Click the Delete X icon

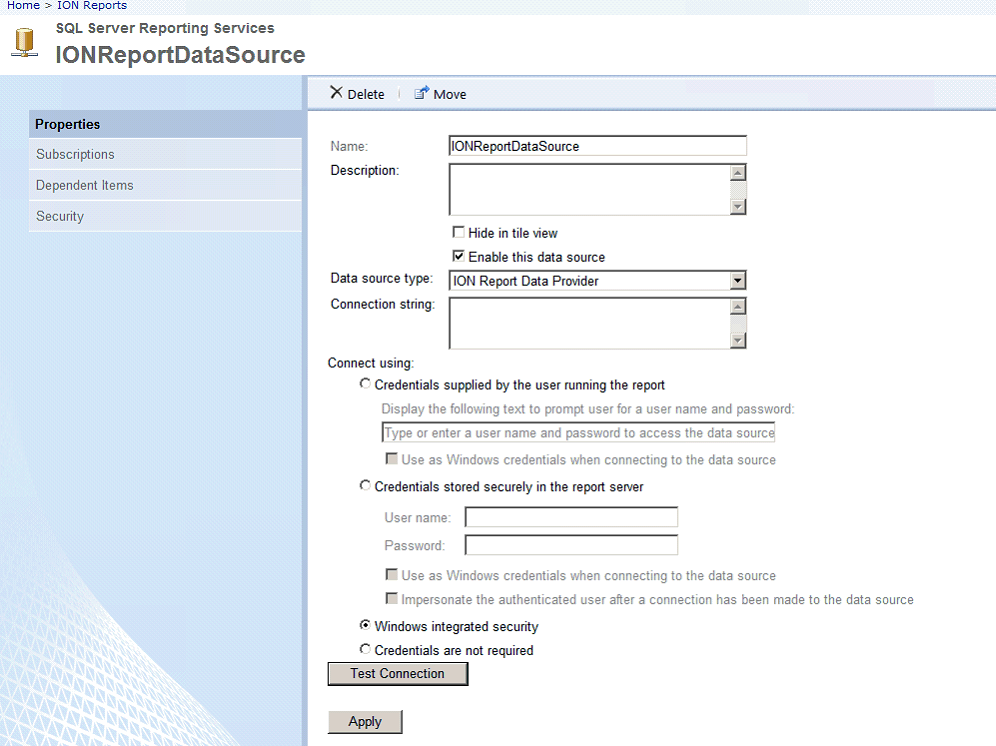337,93
